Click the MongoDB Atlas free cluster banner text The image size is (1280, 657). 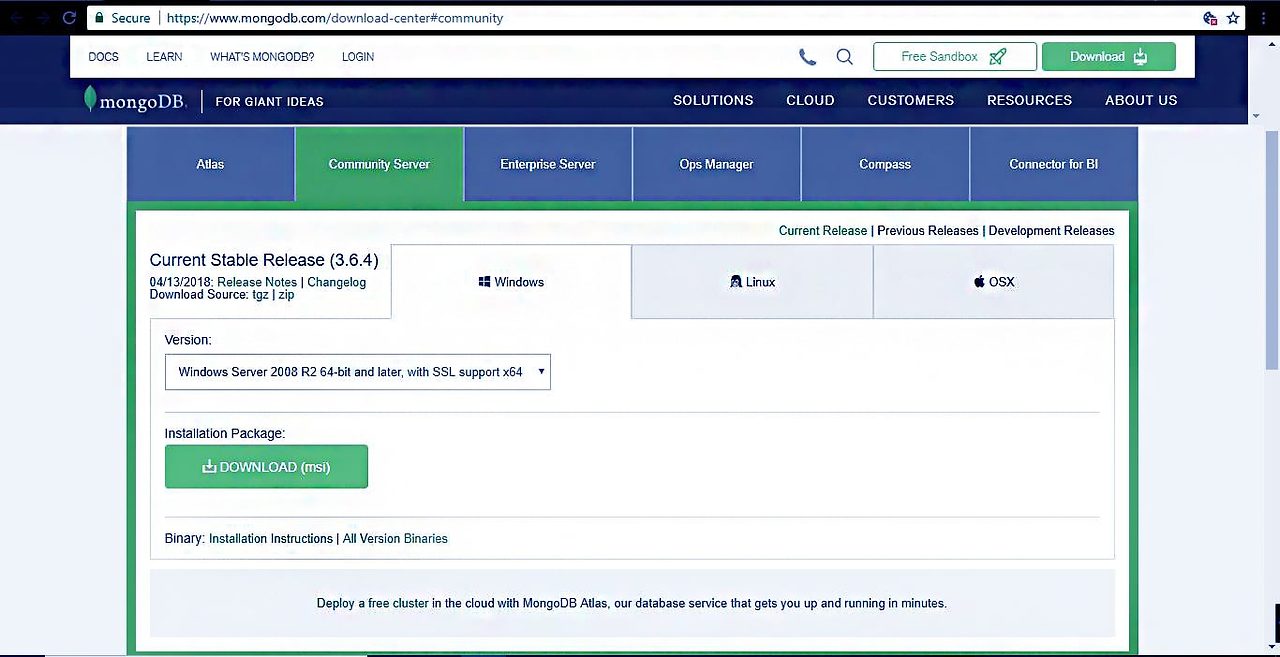[632, 603]
